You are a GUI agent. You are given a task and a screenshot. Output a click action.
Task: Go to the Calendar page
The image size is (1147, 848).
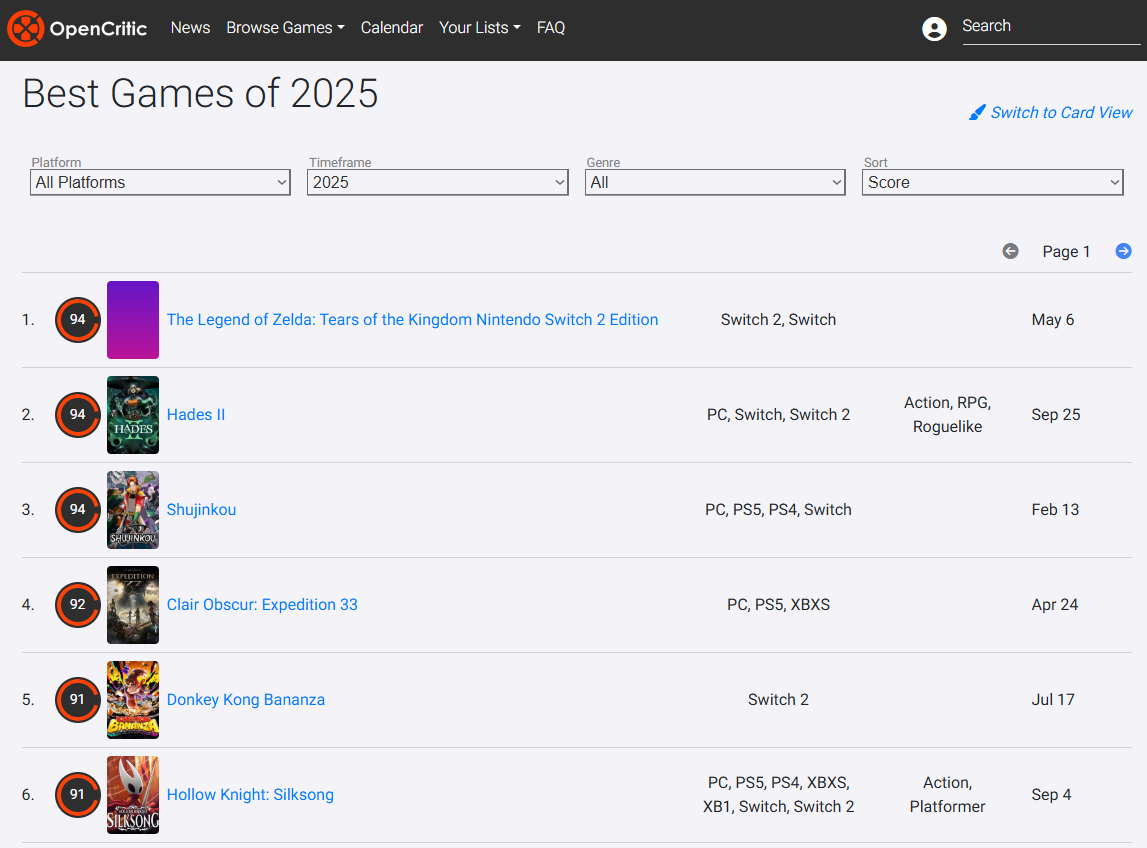(391, 28)
